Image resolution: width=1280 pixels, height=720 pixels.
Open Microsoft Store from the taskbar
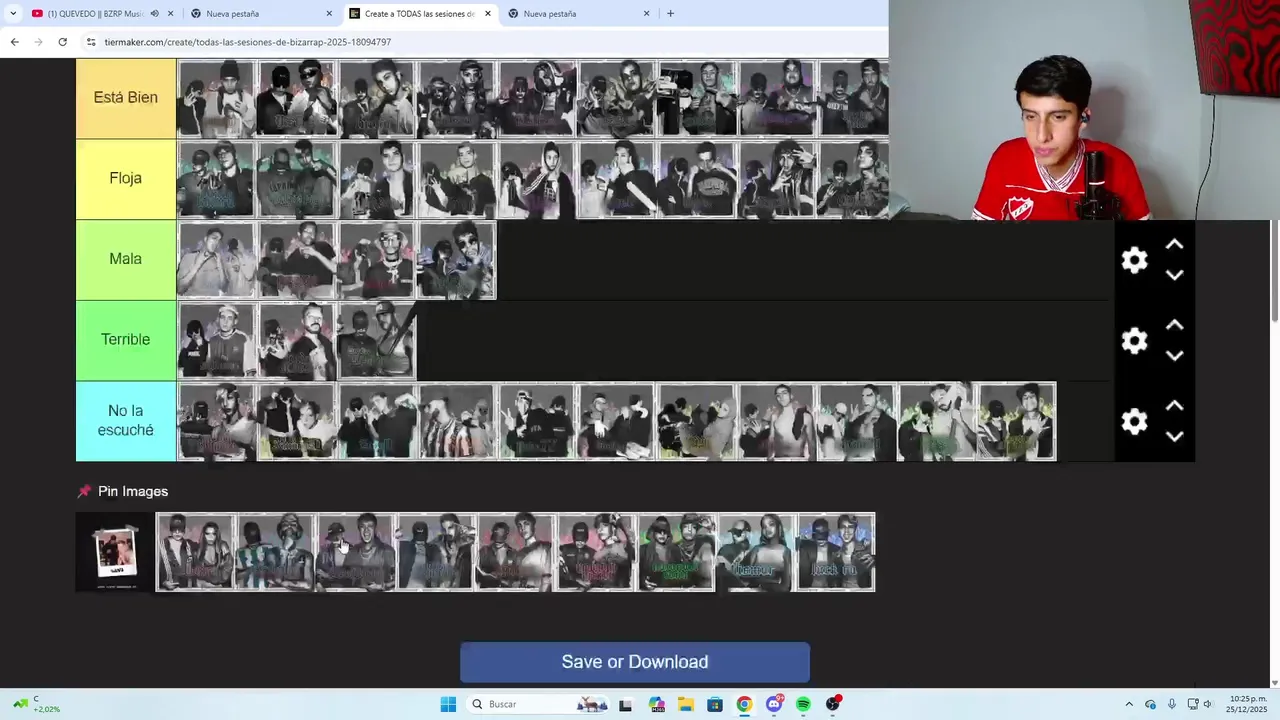[715, 704]
